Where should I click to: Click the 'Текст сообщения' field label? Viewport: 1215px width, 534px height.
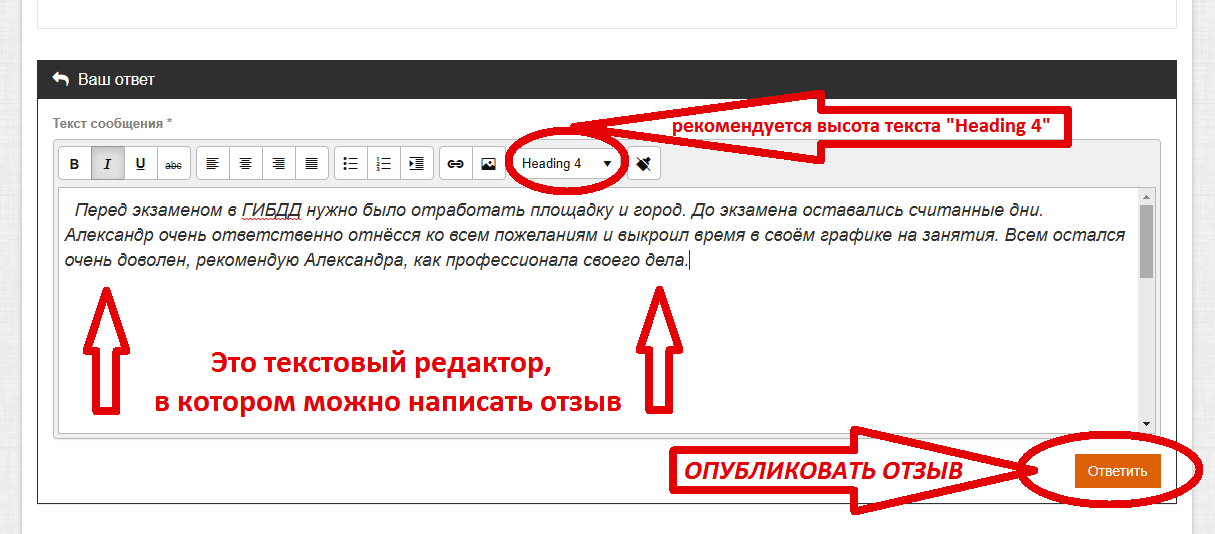coord(112,123)
